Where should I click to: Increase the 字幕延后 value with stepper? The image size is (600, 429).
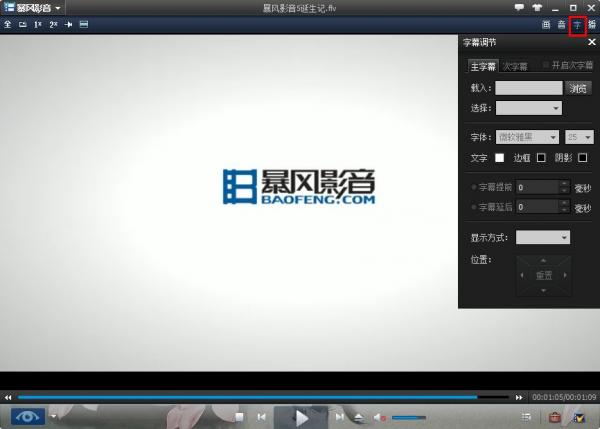tap(564, 204)
